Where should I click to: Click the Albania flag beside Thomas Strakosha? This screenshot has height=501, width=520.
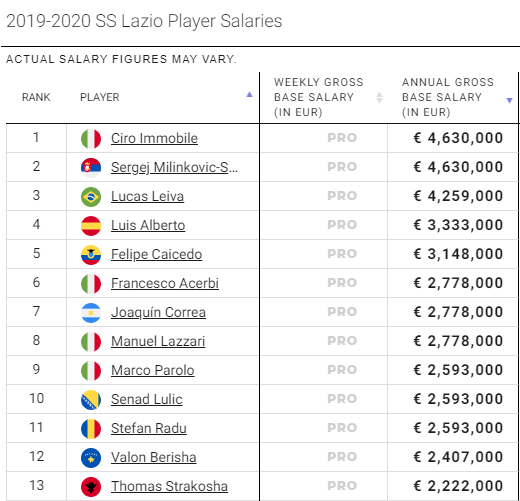coord(91,486)
